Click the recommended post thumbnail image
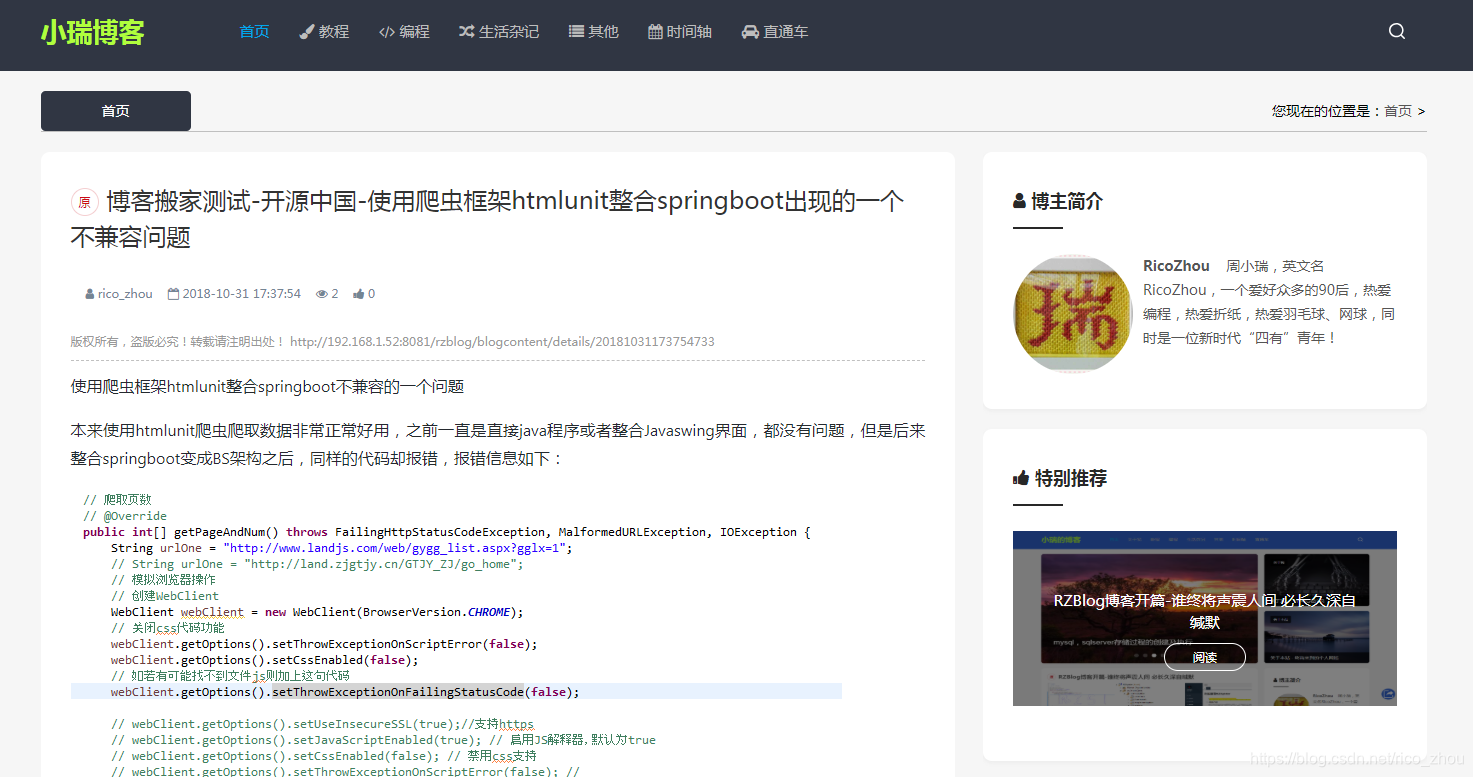This screenshot has height=777, width=1473. click(1205, 618)
